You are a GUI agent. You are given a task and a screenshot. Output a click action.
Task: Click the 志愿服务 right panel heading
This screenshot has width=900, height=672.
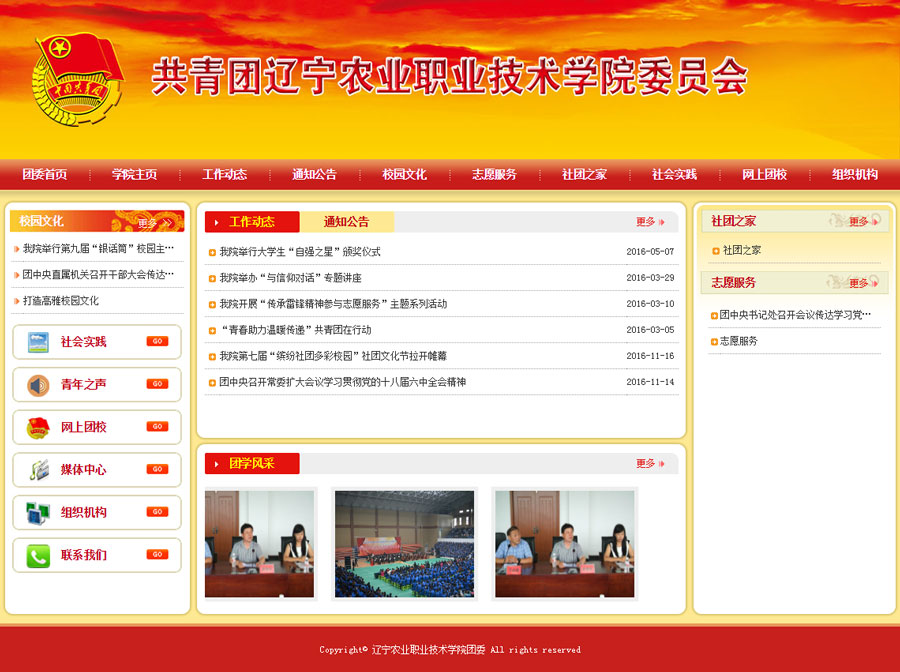[734, 282]
